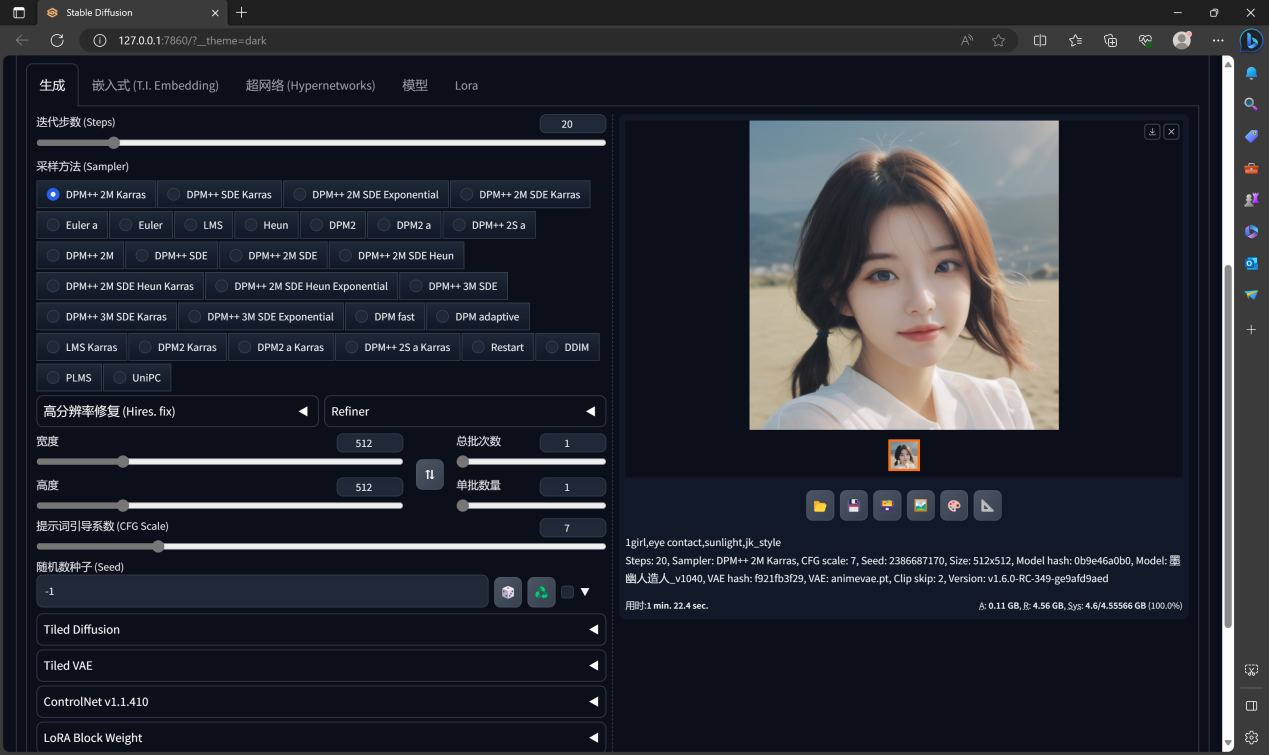Click the dice icon to randomize seed
The image size is (1269, 755).
pyautogui.click(x=508, y=592)
